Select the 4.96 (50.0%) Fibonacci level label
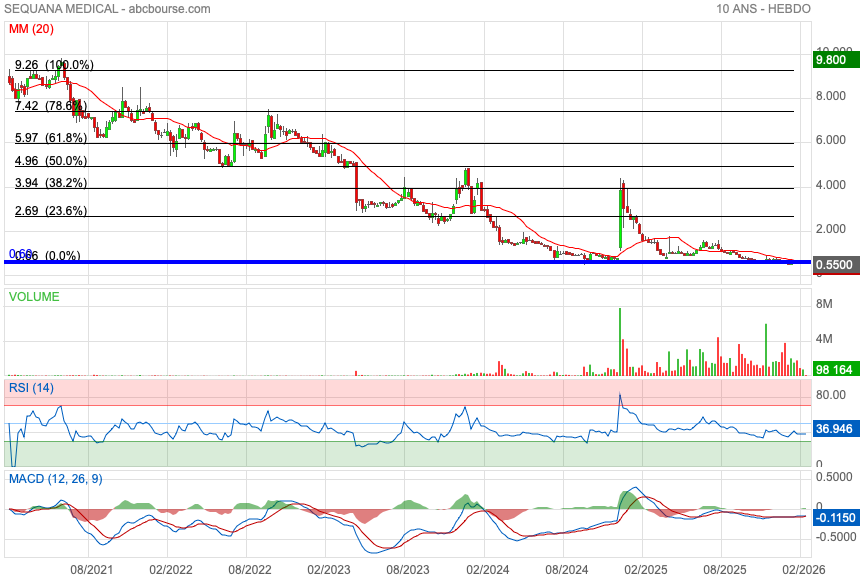The image size is (860, 580). [51, 161]
